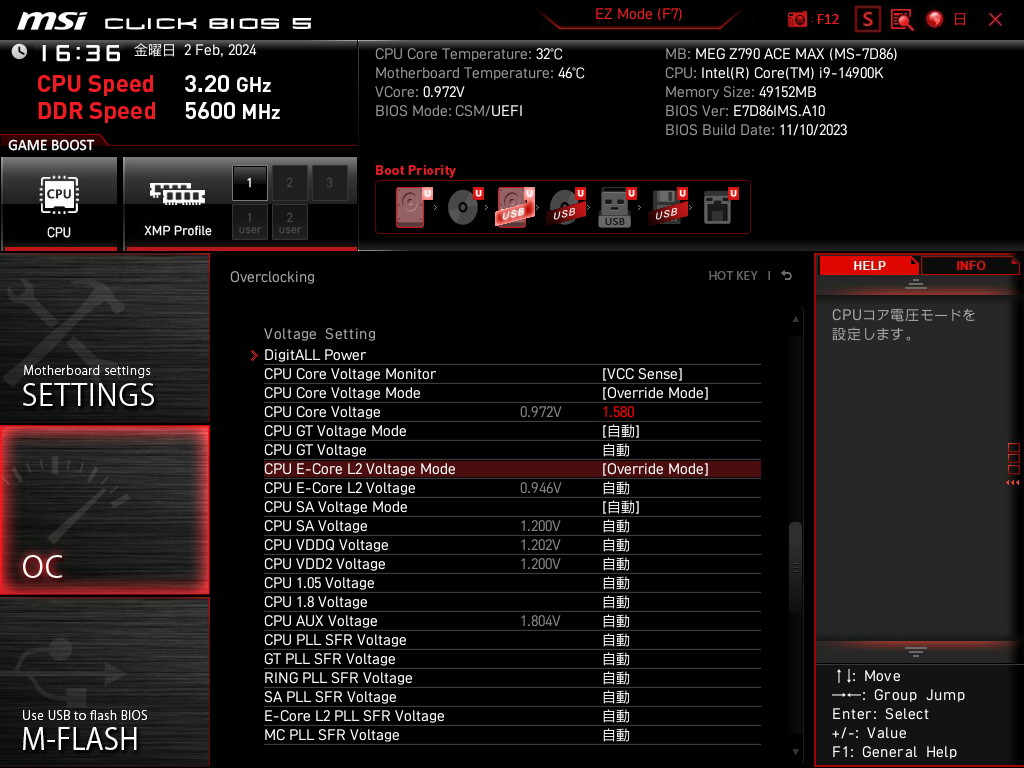Viewport: 1024px width, 768px height.
Task: Open the BIOS search magnifier icon
Action: click(x=901, y=20)
